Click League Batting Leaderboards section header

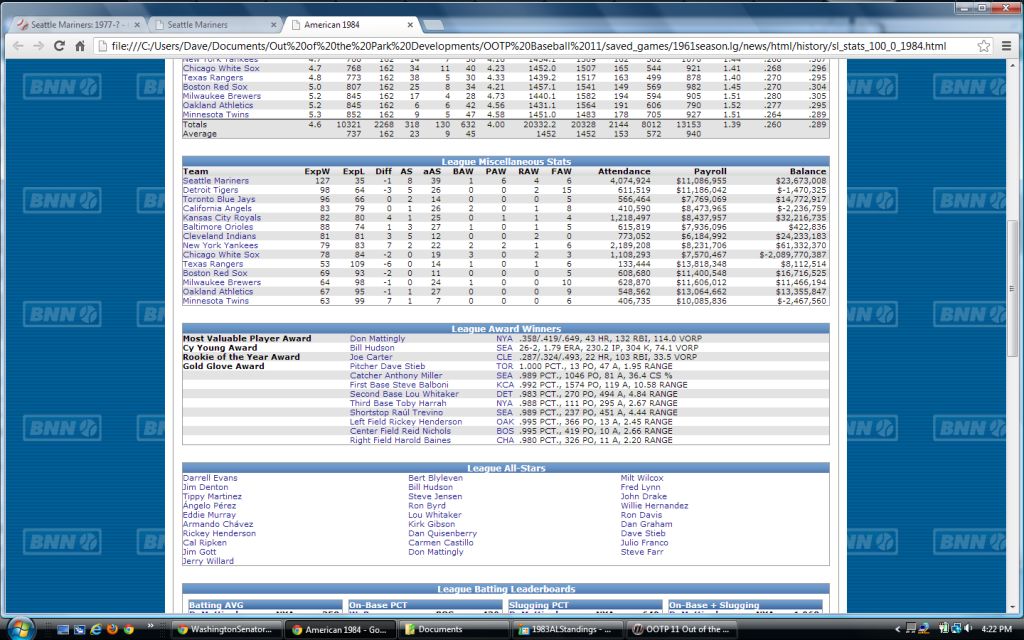[x=506, y=588]
